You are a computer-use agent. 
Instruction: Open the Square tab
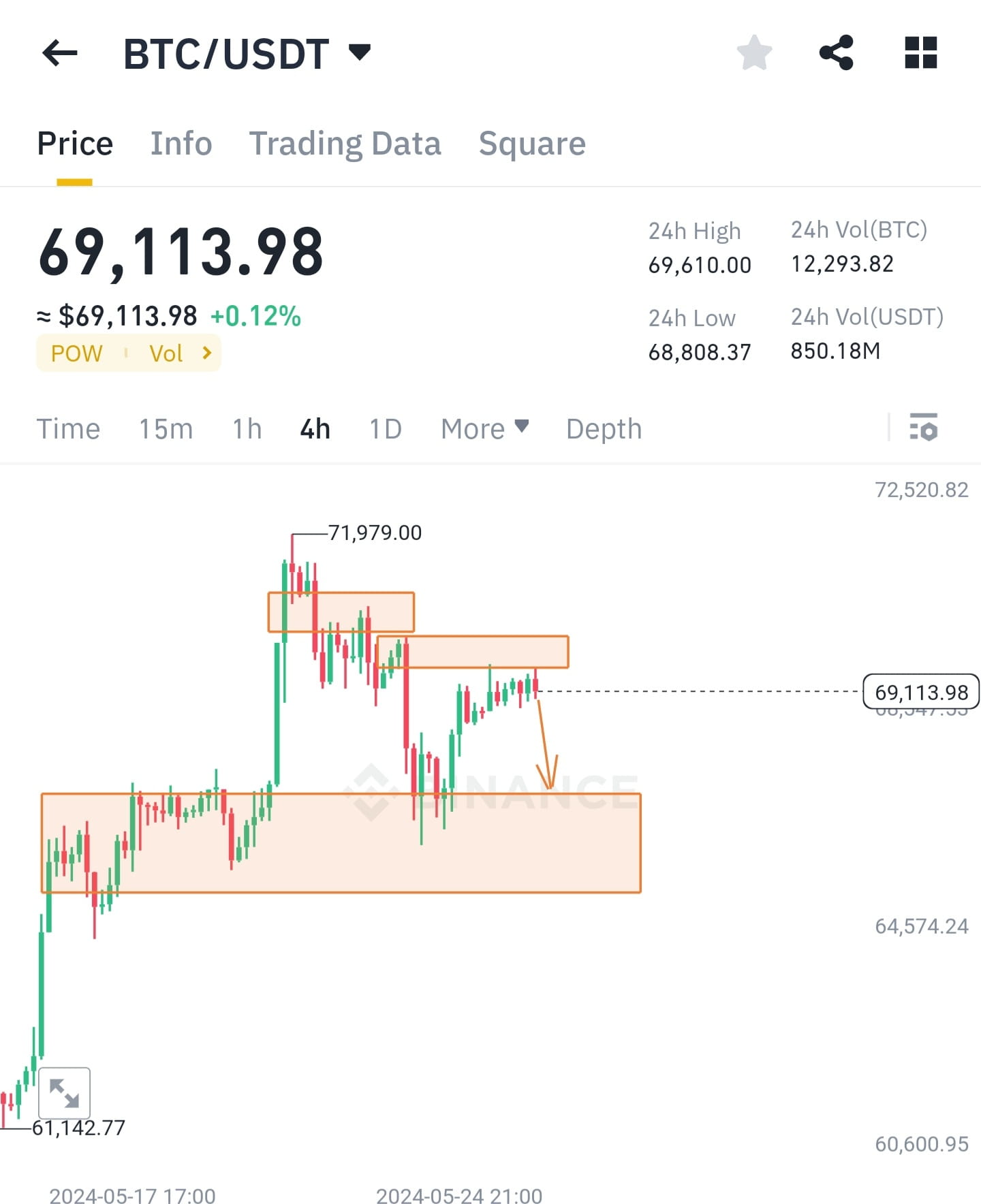pyautogui.click(x=532, y=144)
